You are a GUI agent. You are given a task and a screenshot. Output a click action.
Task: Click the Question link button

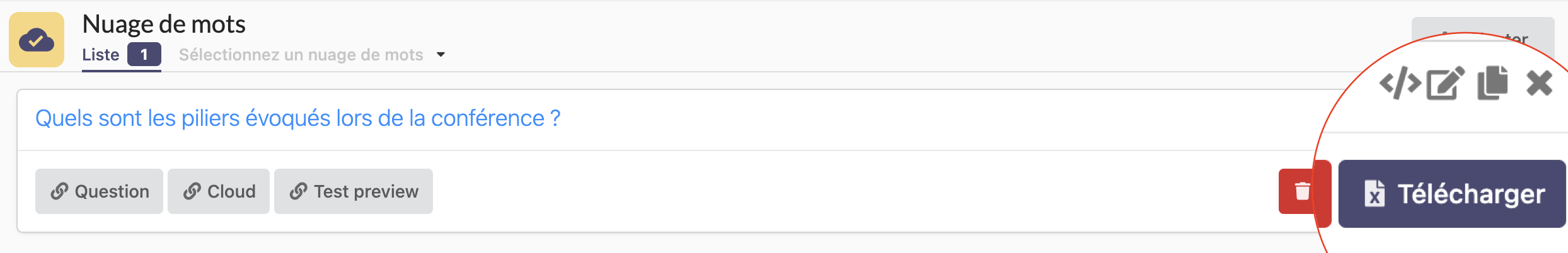click(x=99, y=191)
